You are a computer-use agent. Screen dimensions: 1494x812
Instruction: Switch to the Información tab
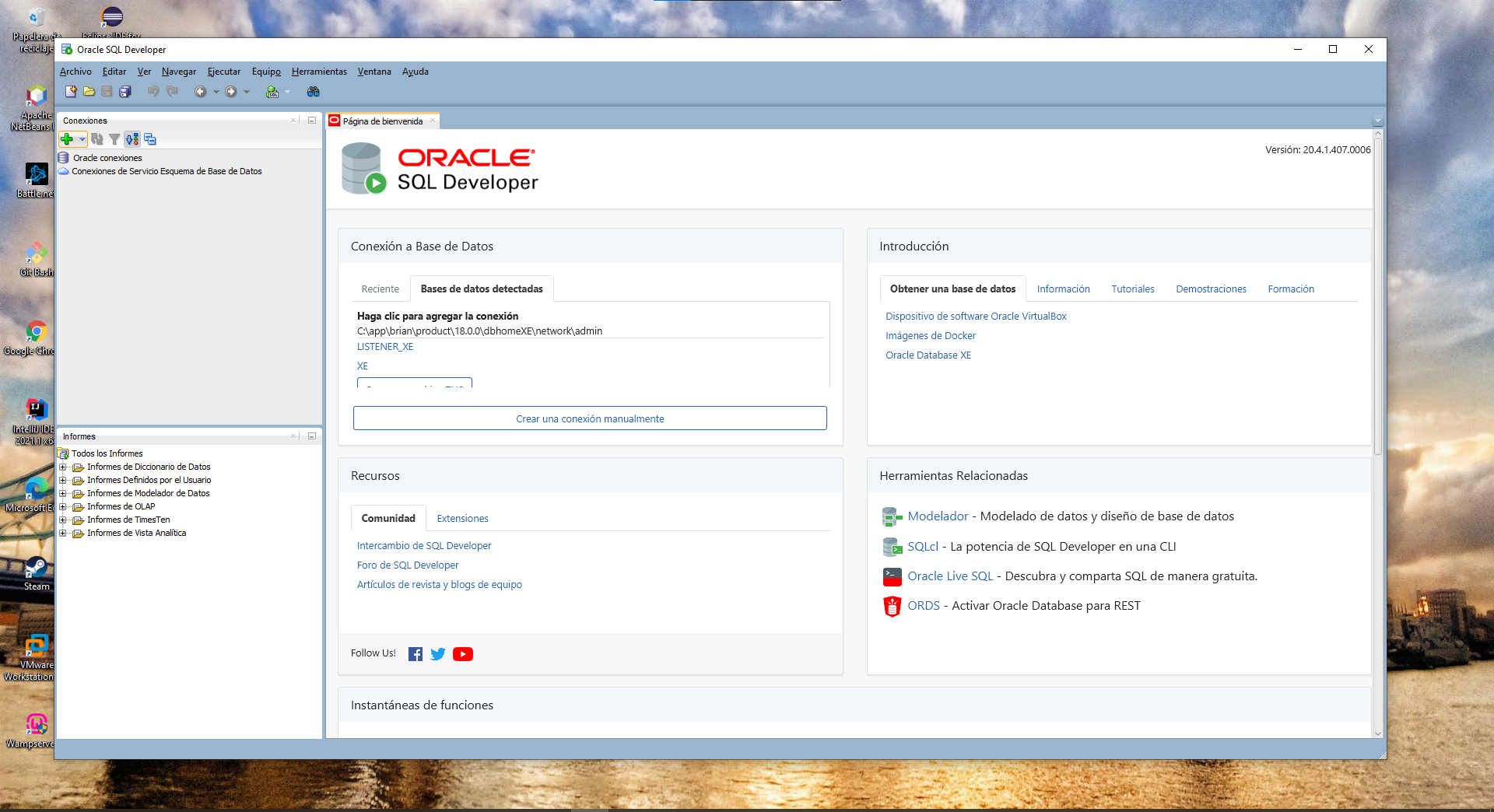pyautogui.click(x=1063, y=289)
